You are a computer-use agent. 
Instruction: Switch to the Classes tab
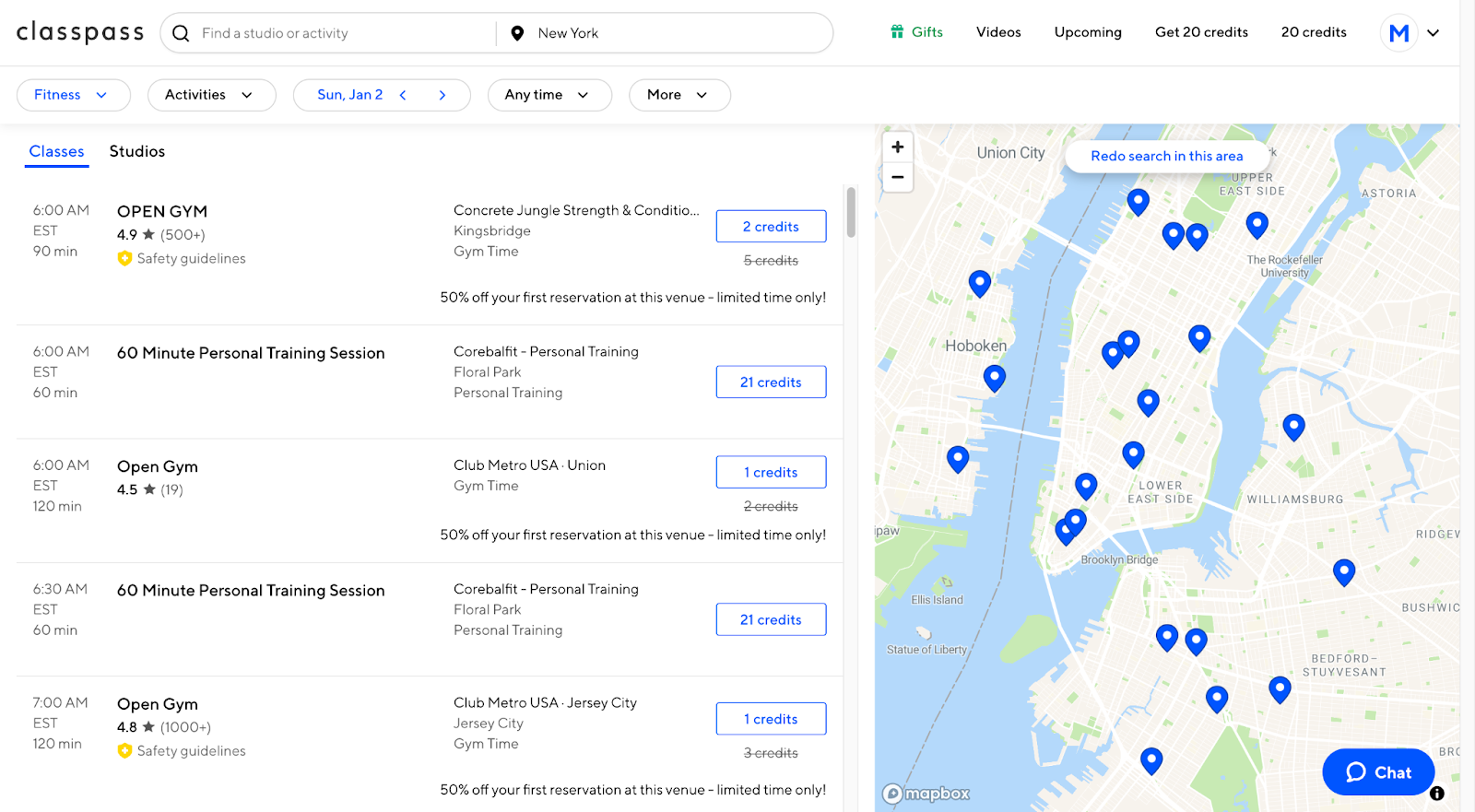point(56,152)
